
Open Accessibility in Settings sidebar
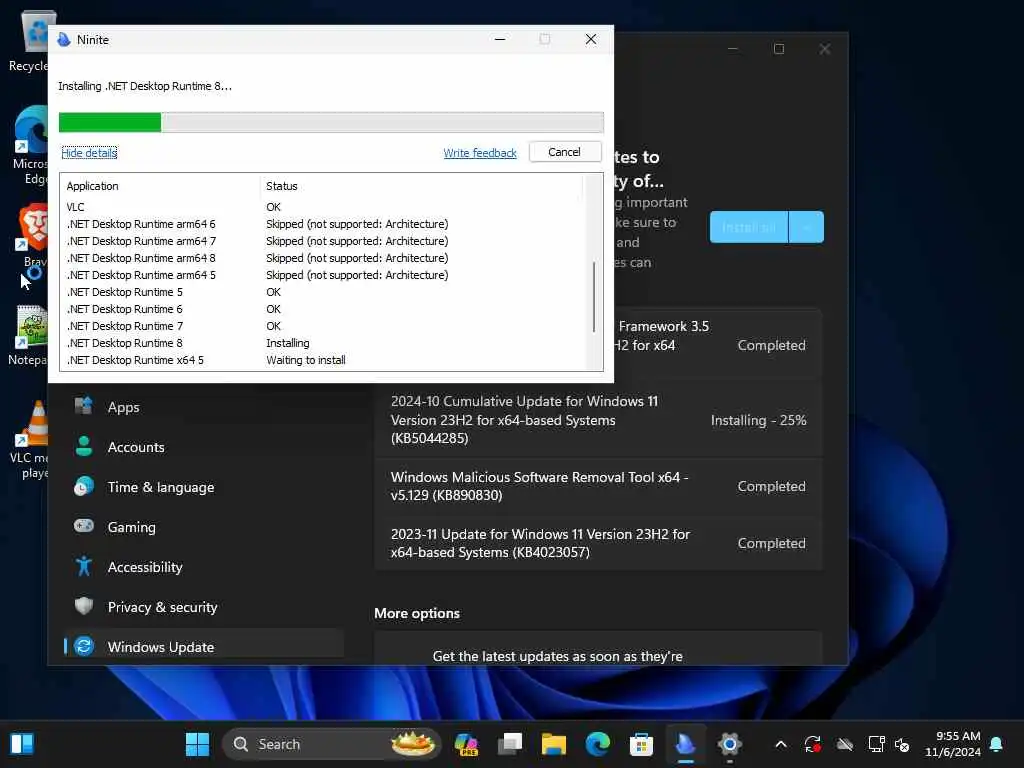[x=204, y=567]
